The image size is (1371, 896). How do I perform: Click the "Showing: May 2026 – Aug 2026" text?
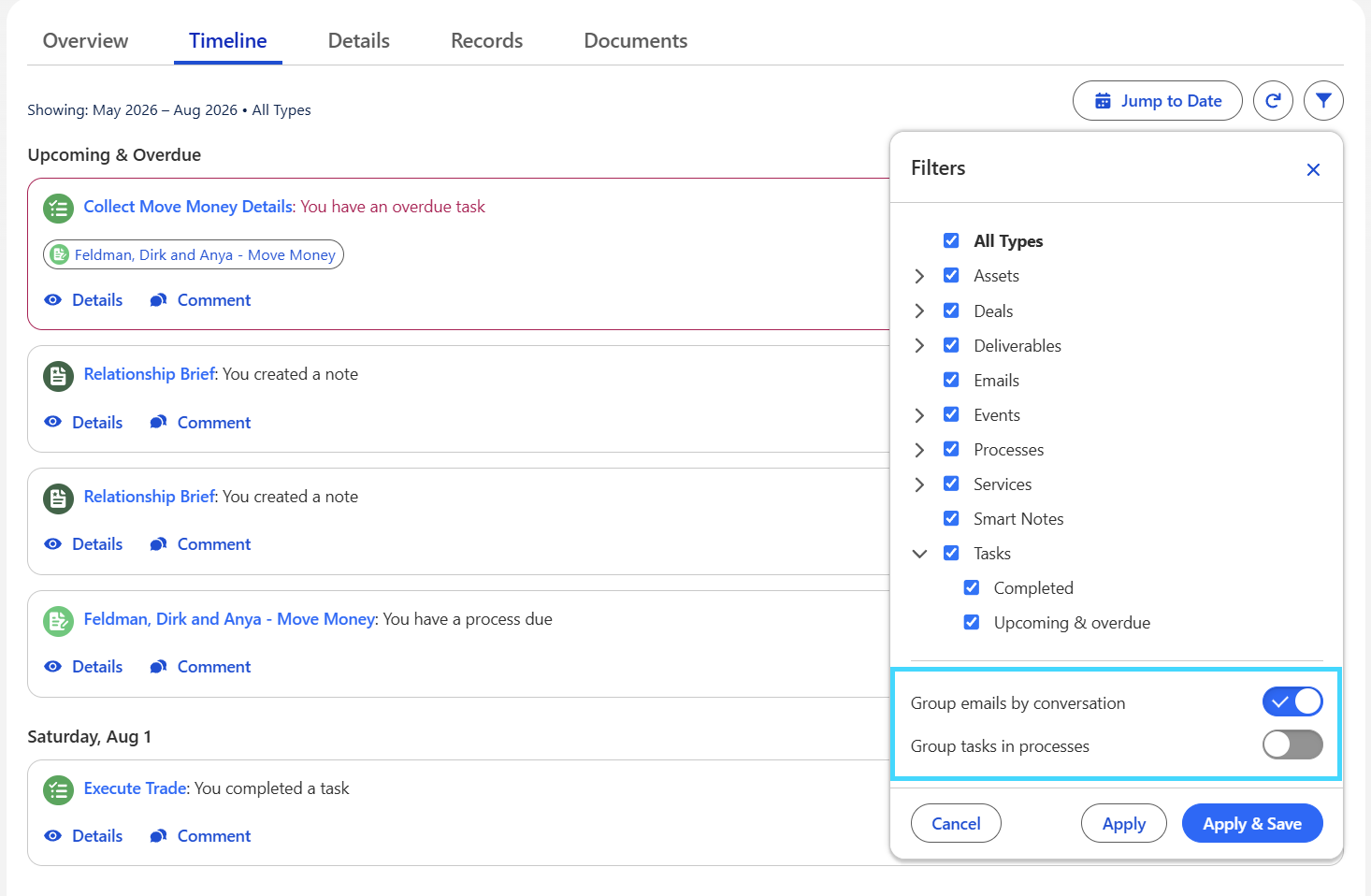133,110
